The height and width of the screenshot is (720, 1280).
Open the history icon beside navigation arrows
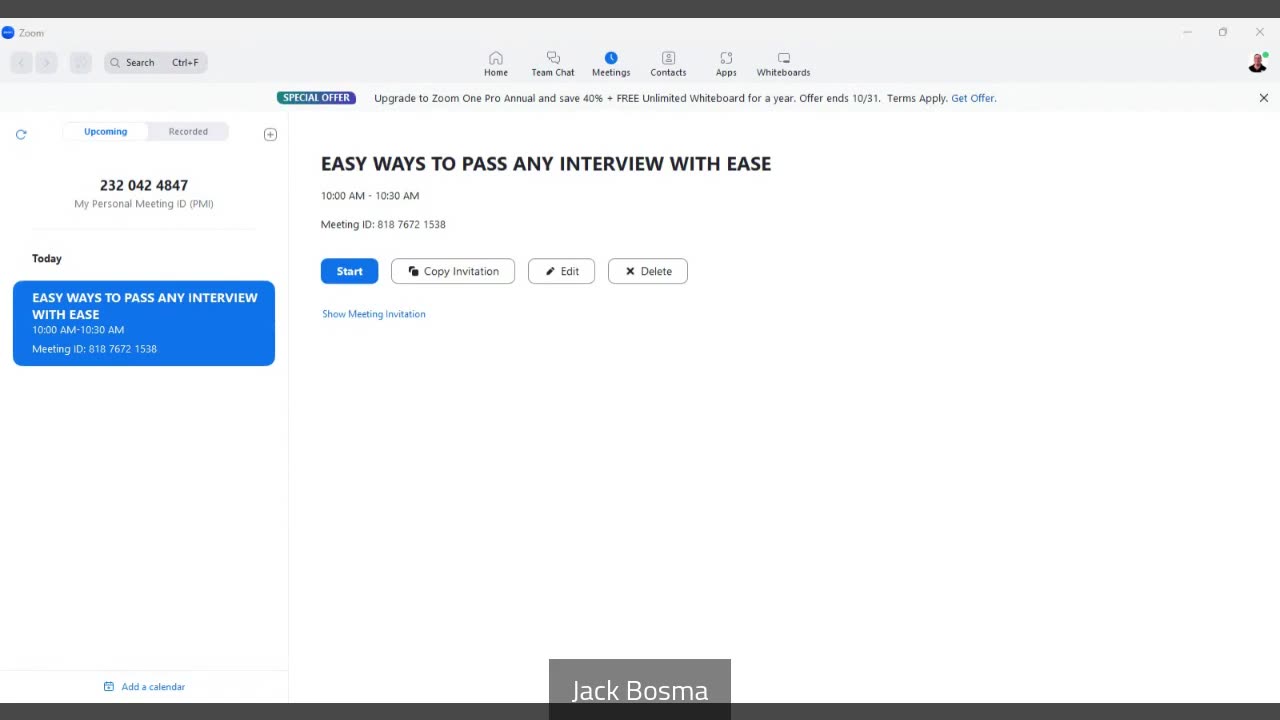coord(81,62)
